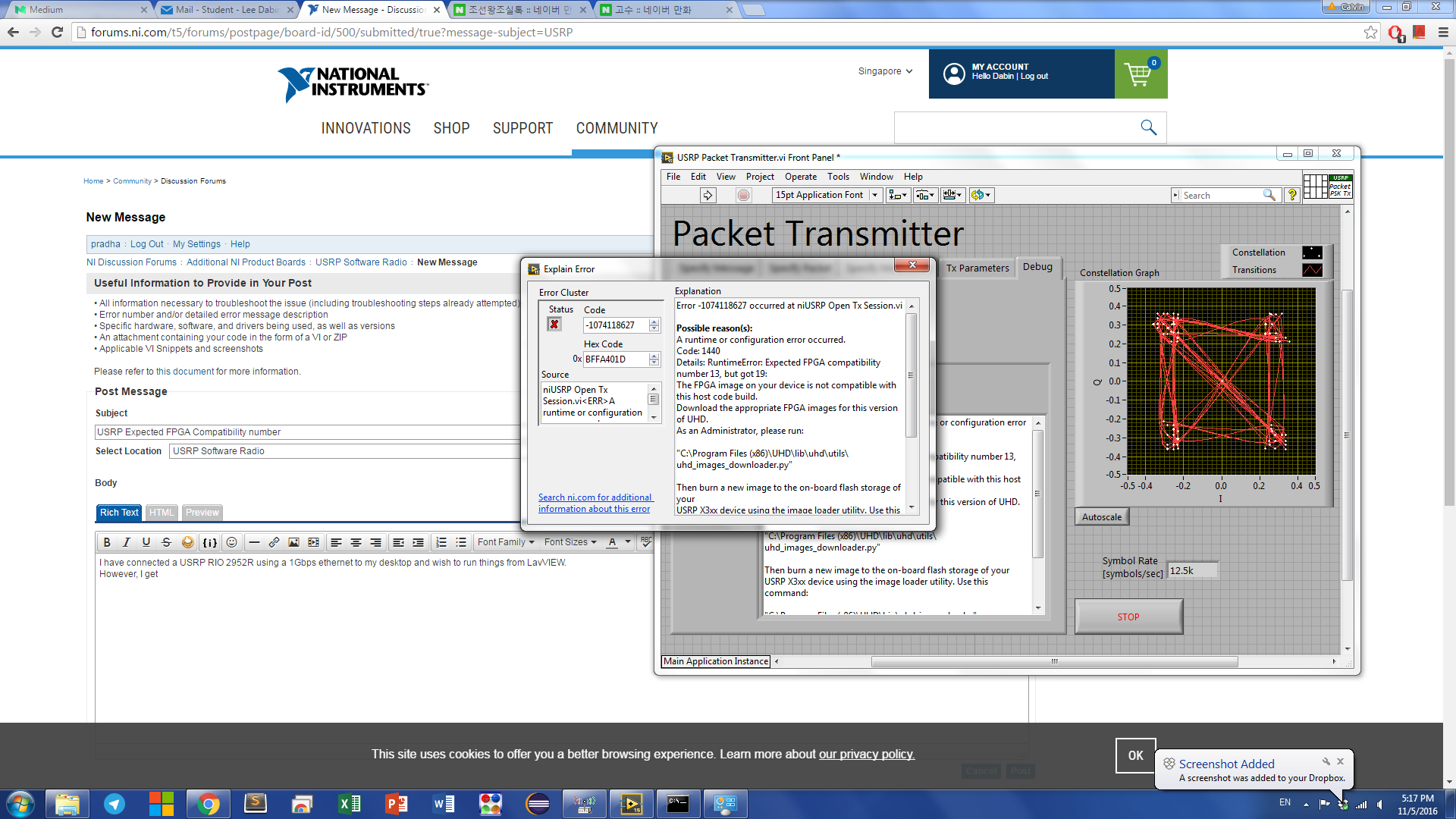Viewport: 1456px width, 819px height.
Task: Expand the Singapore country selector
Action: coord(885,71)
